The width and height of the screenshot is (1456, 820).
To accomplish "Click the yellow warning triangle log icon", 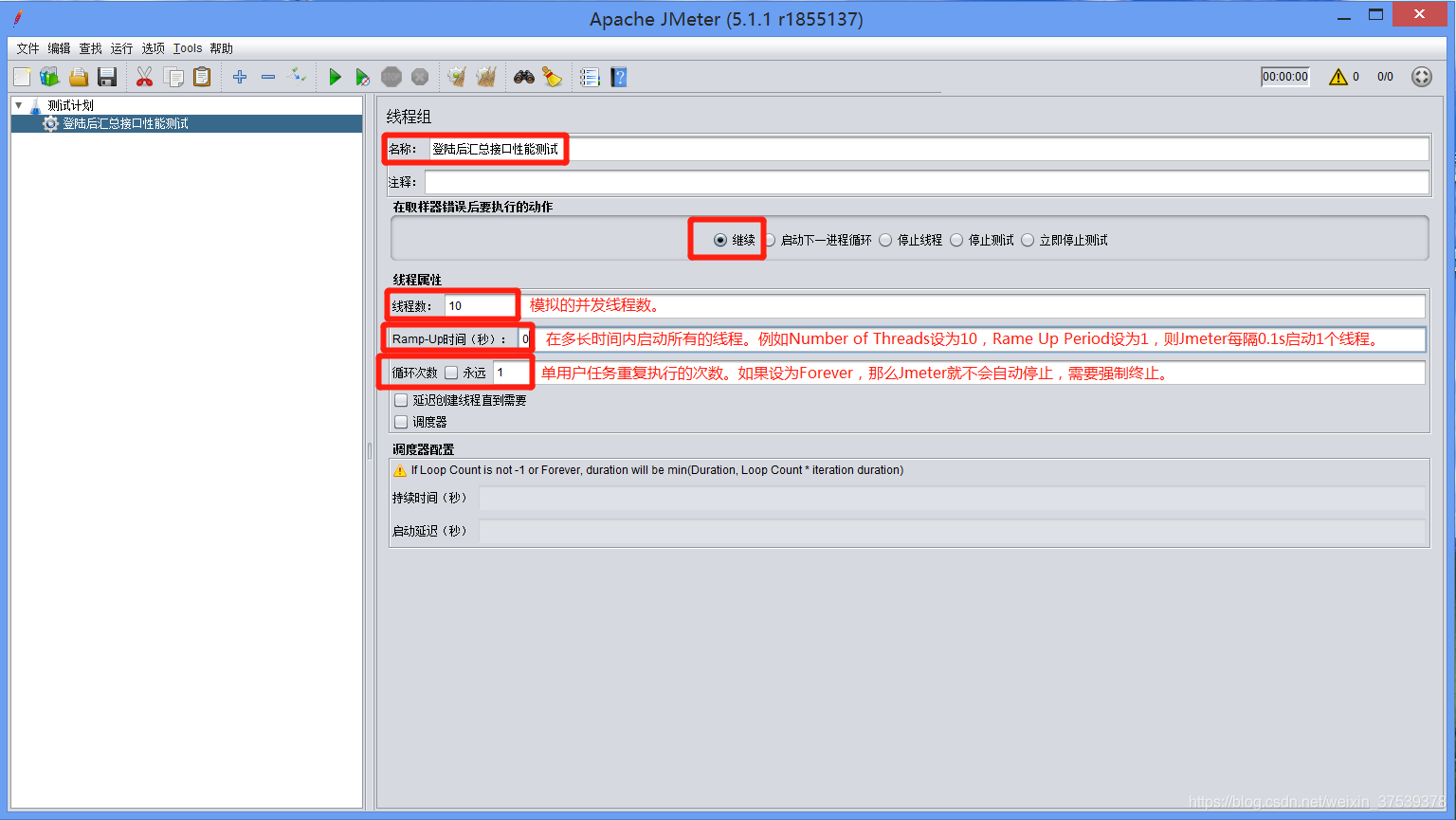I will (x=1338, y=77).
